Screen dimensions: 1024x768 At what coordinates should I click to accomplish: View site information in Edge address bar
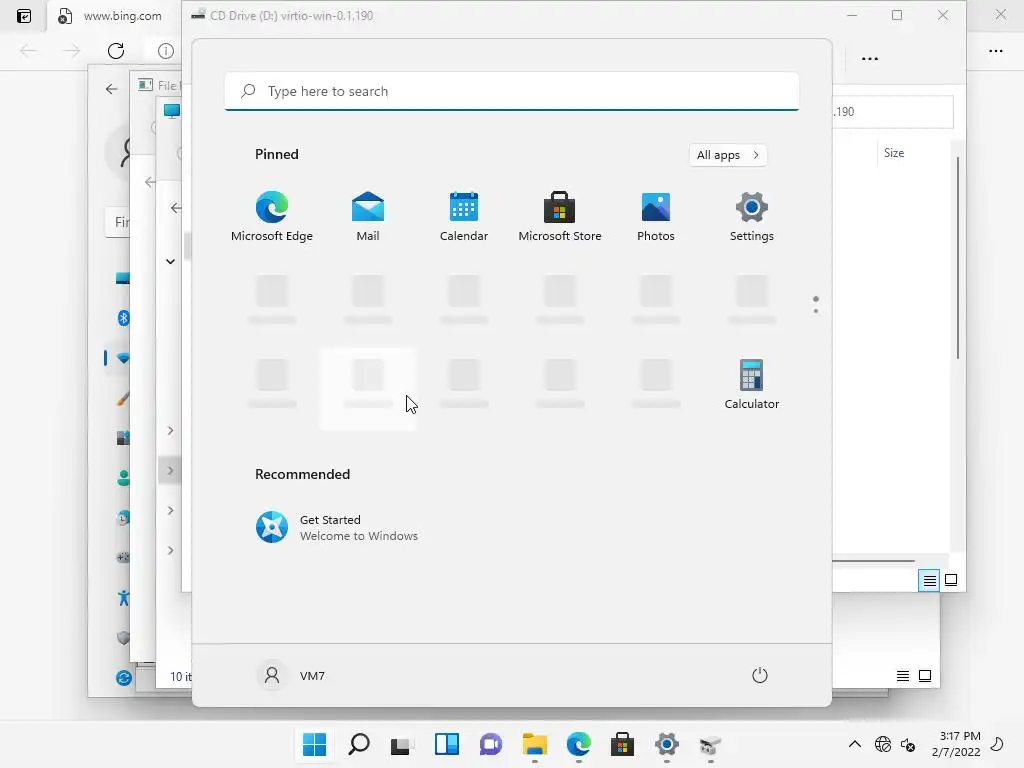166,51
